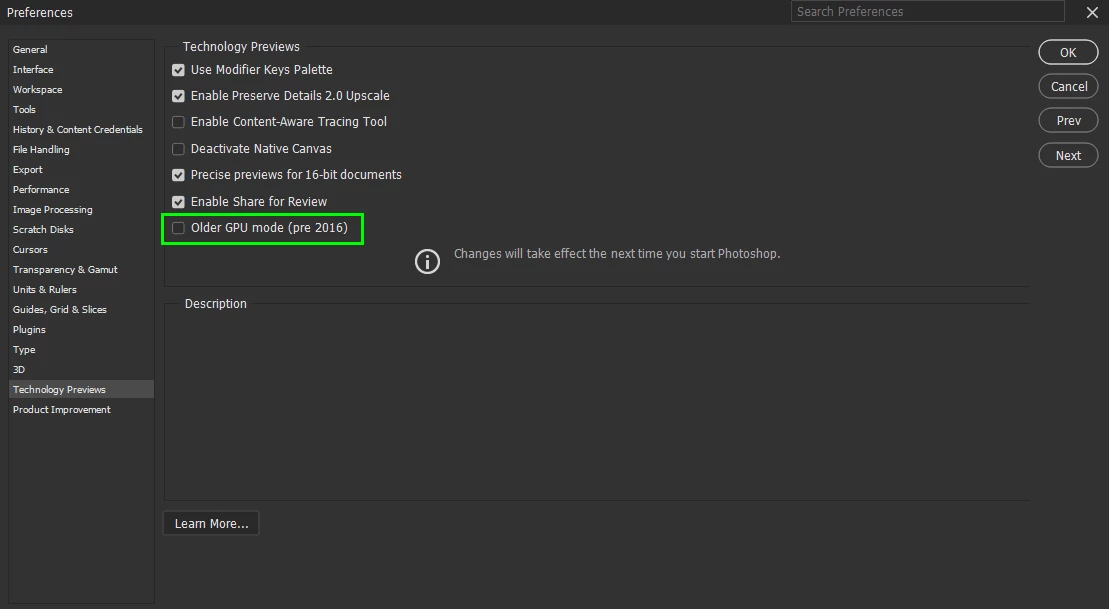
Task: Go to previous page with Prev
Action: click(x=1068, y=120)
